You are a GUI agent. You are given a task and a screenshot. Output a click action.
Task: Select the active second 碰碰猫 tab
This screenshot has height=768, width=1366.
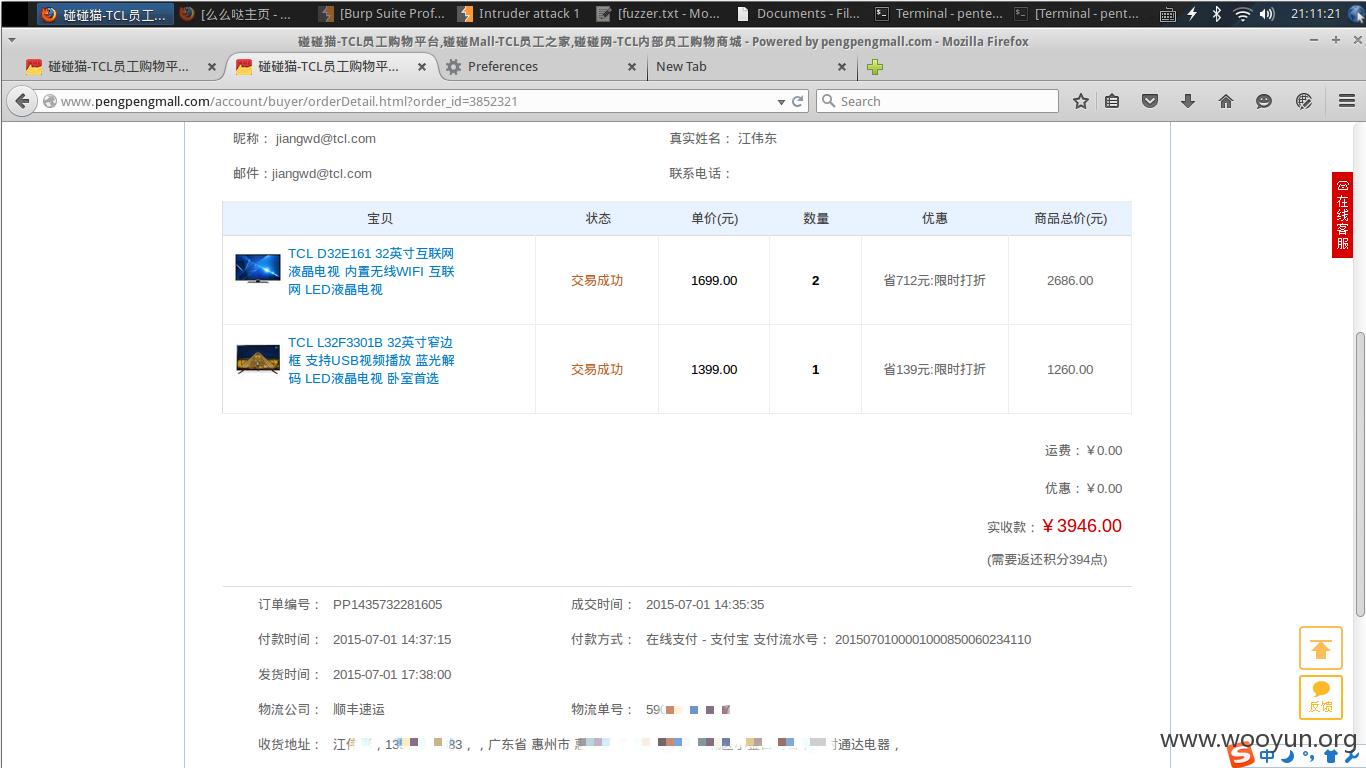click(x=331, y=67)
